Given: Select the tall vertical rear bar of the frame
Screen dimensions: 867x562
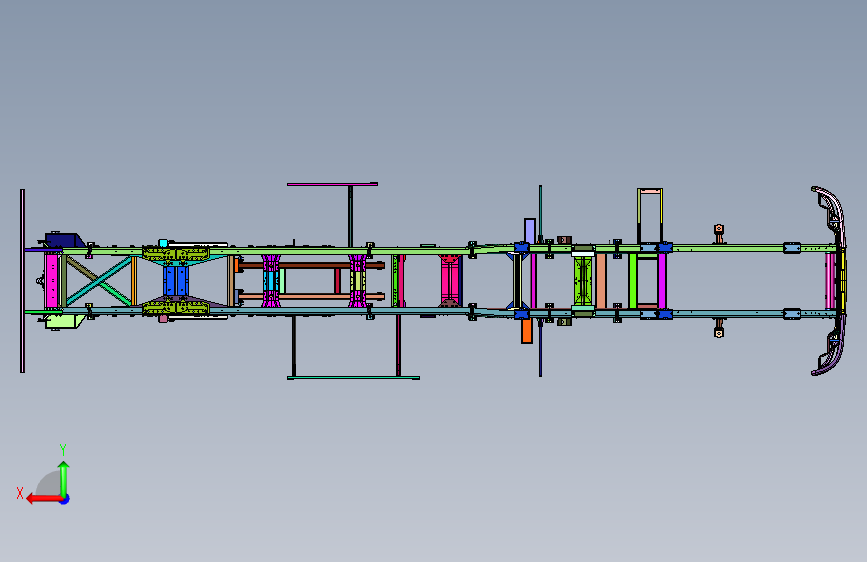Looking at the screenshot, I should click(23, 281).
